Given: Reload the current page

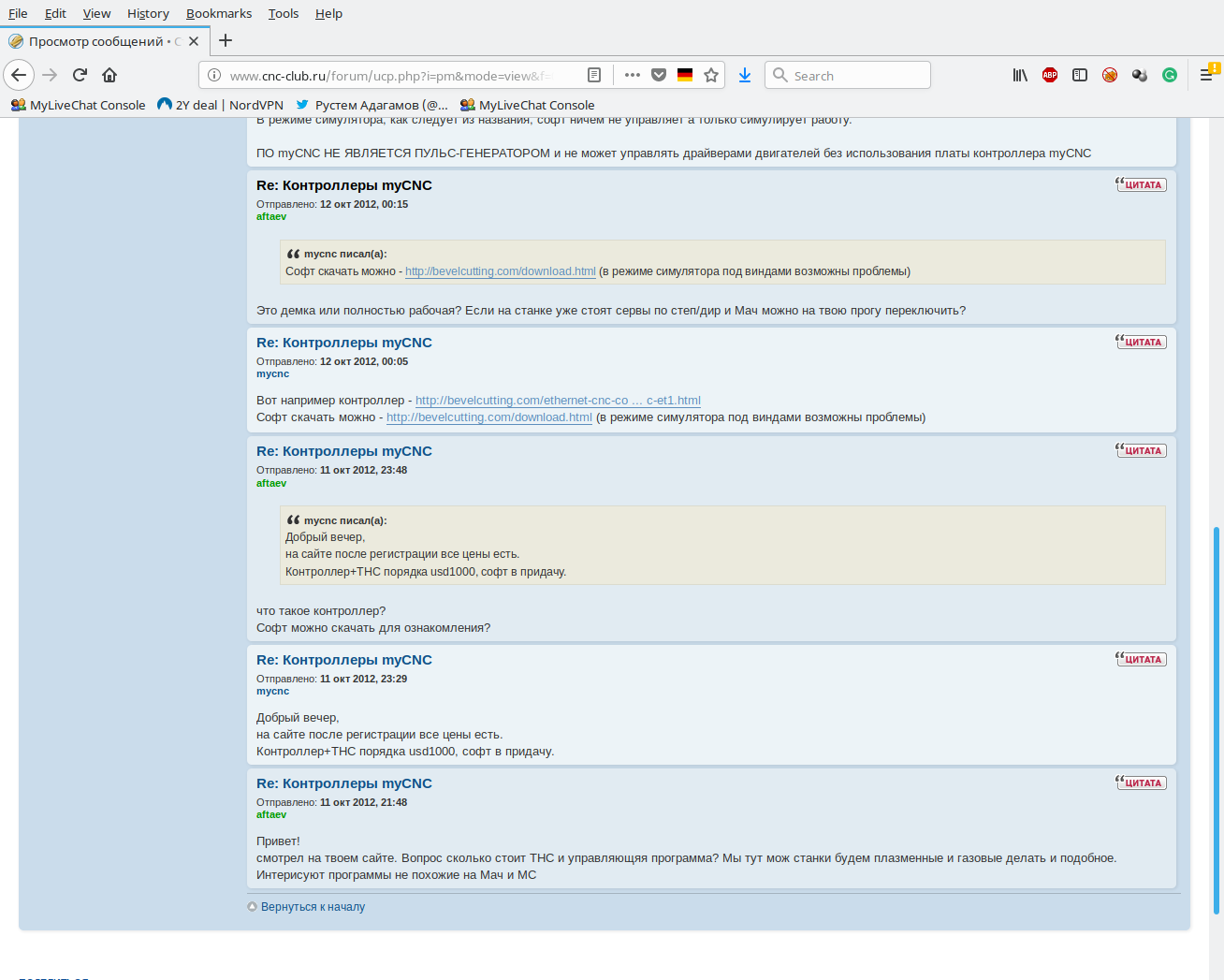Looking at the screenshot, I should (80, 75).
